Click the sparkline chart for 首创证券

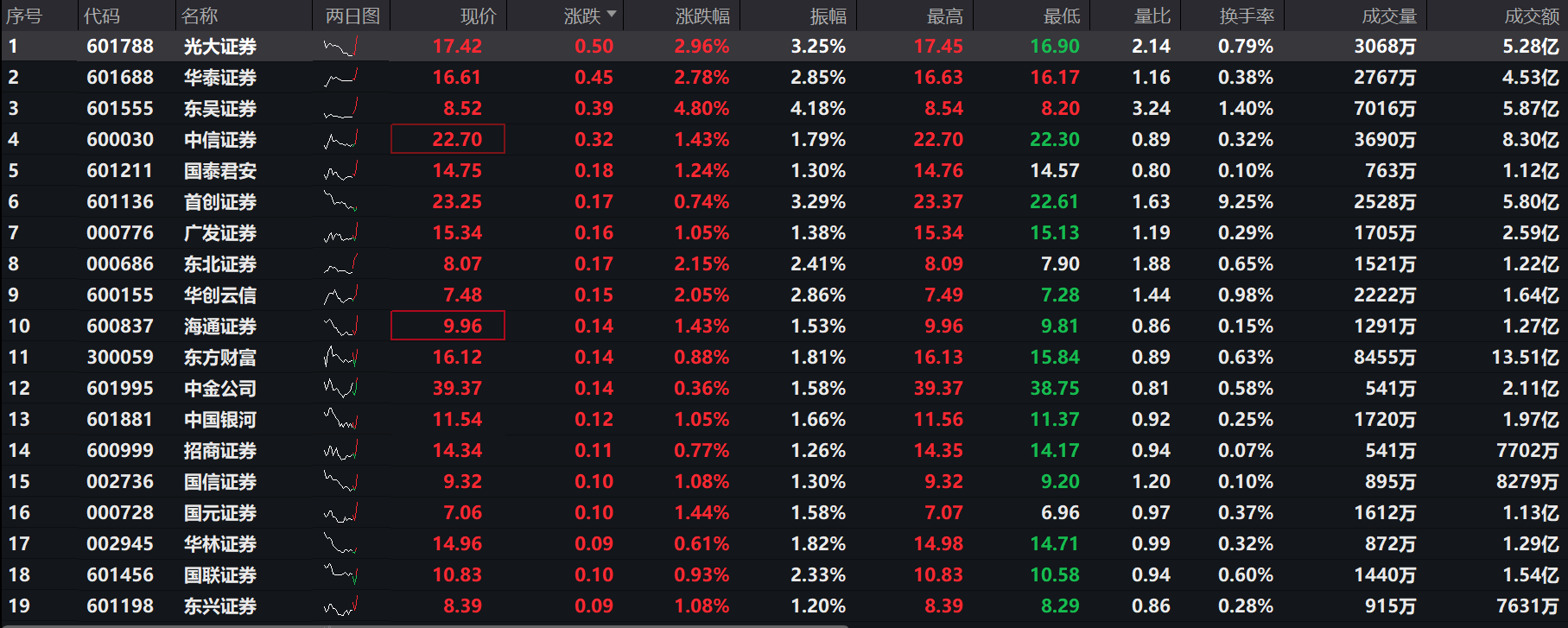(x=340, y=202)
